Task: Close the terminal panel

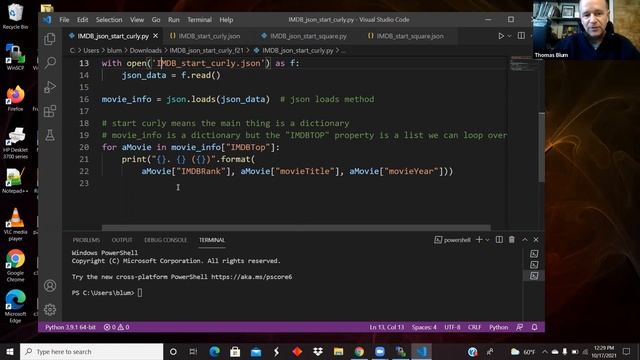Action: 536,240
